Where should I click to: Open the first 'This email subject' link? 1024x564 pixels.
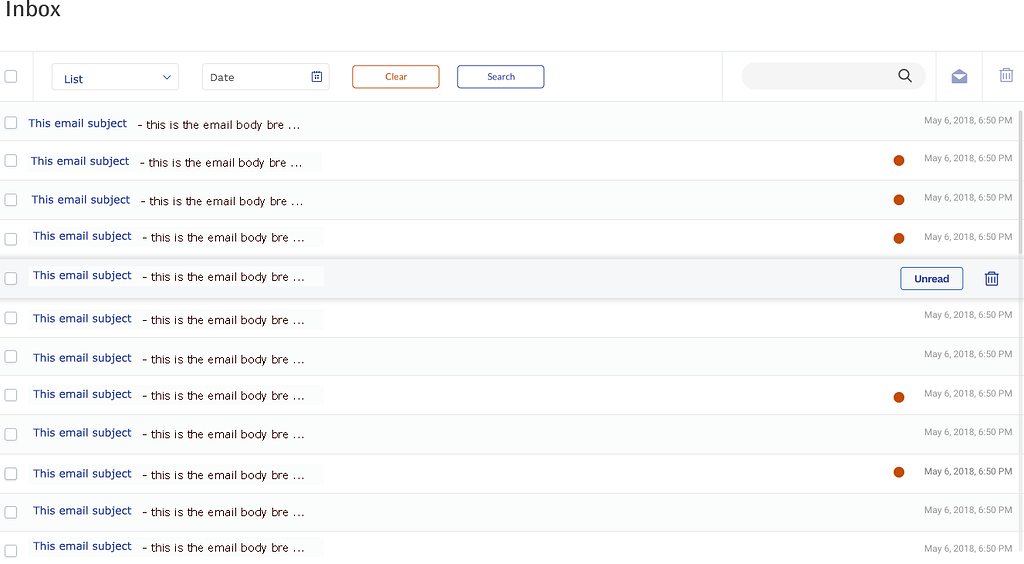tap(78, 123)
